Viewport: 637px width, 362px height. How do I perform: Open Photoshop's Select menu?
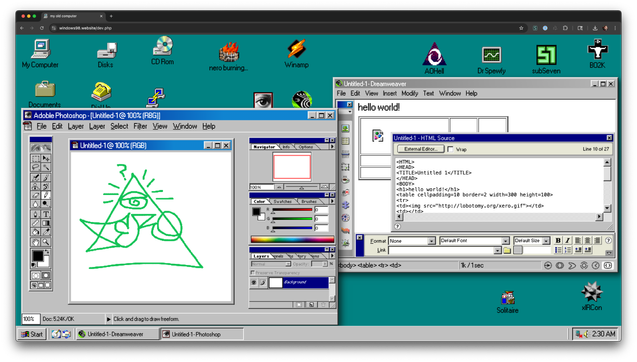(119, 126)
